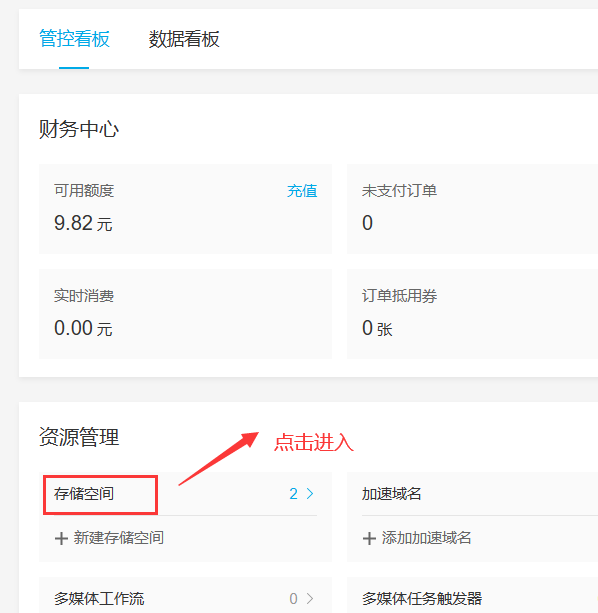The image size is (598, 613).
Task: Click the storage bucket count 2
Action: point(294,494)
